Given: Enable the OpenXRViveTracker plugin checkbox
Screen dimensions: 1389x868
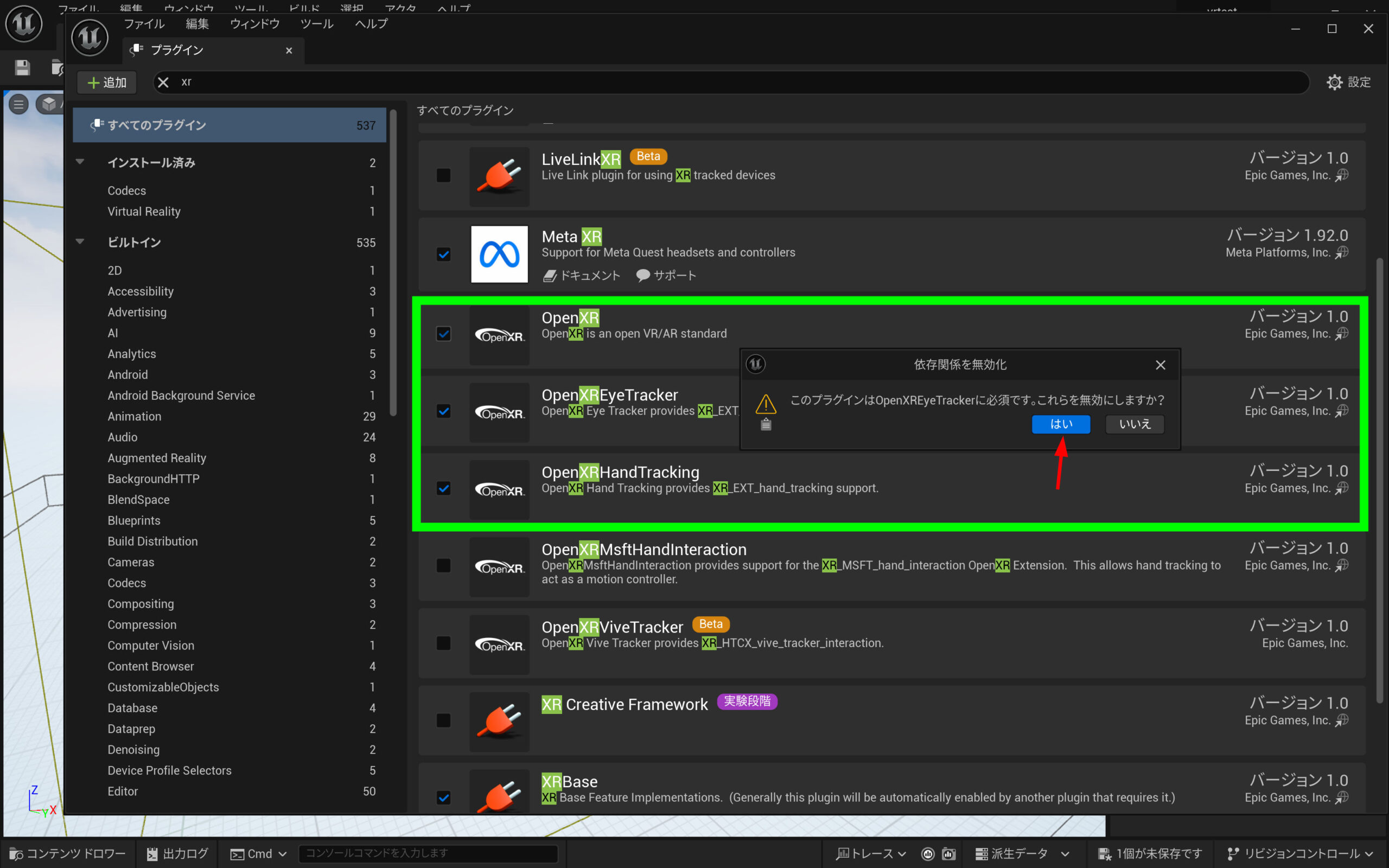Looking at the screenshot, I should [443, 643].
